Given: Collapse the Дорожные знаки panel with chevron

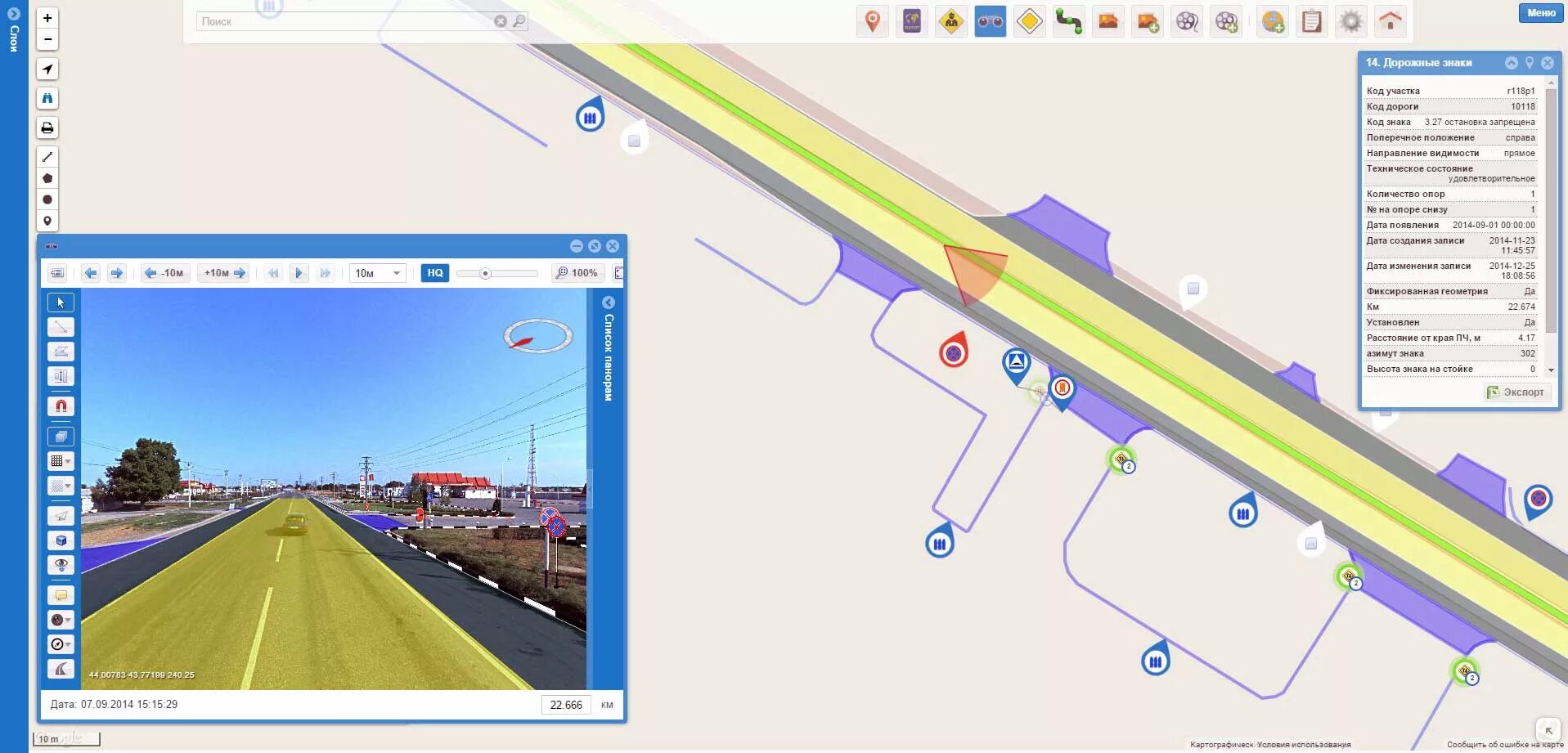Looking at the screenshot, I should pyautogui.click(x=1511, y=63).
